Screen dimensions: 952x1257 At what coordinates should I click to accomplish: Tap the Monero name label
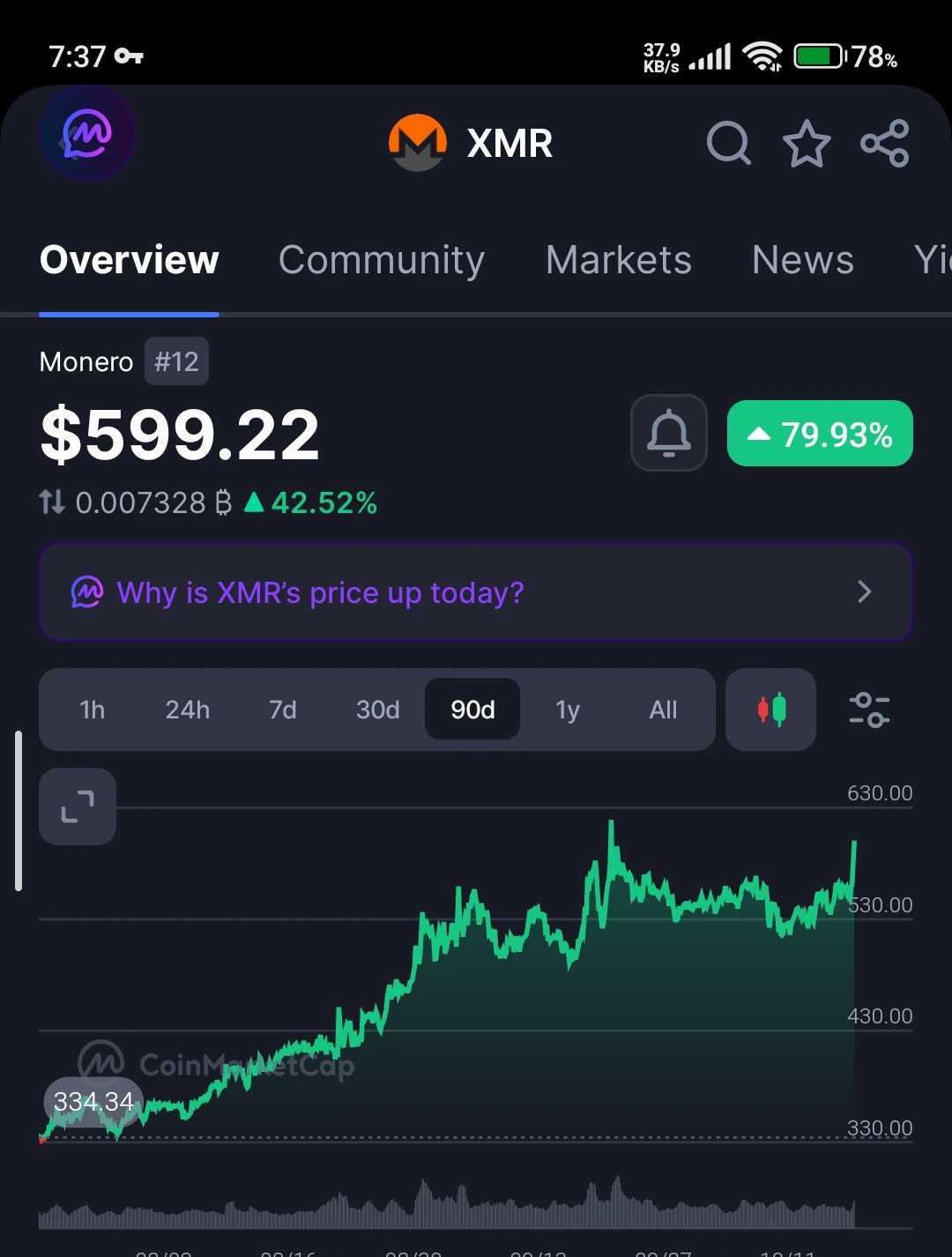pos(86,362)
